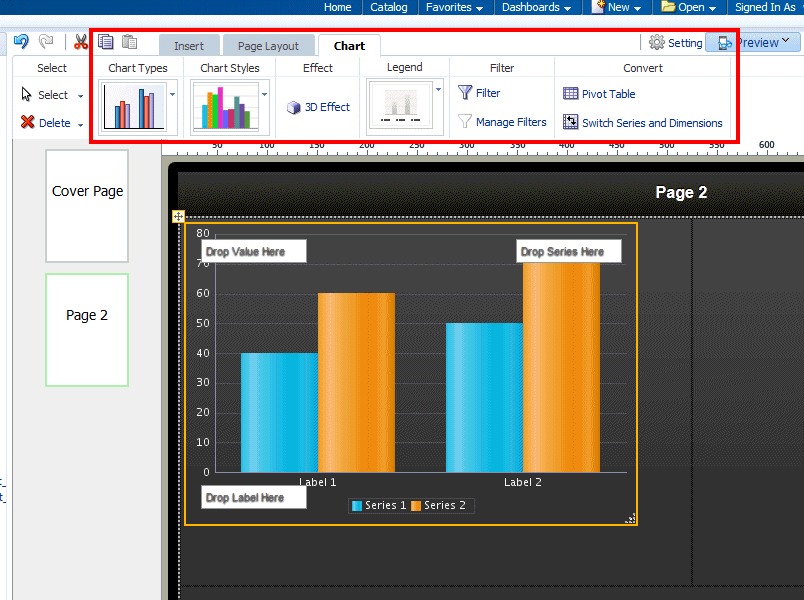The image size is (804, 600).
Task: Expand the Legend dropdown arrow
Action: [x=438, y=90]
